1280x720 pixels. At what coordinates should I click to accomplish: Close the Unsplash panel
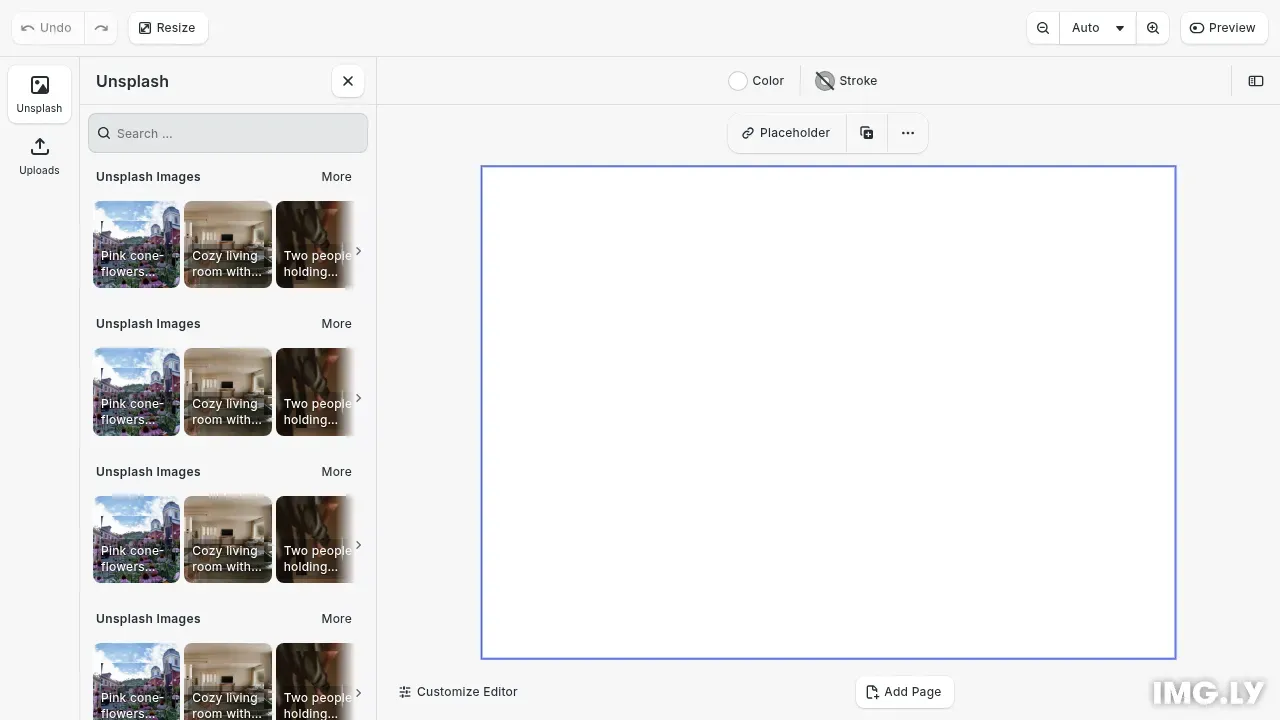tap(348, 81)
